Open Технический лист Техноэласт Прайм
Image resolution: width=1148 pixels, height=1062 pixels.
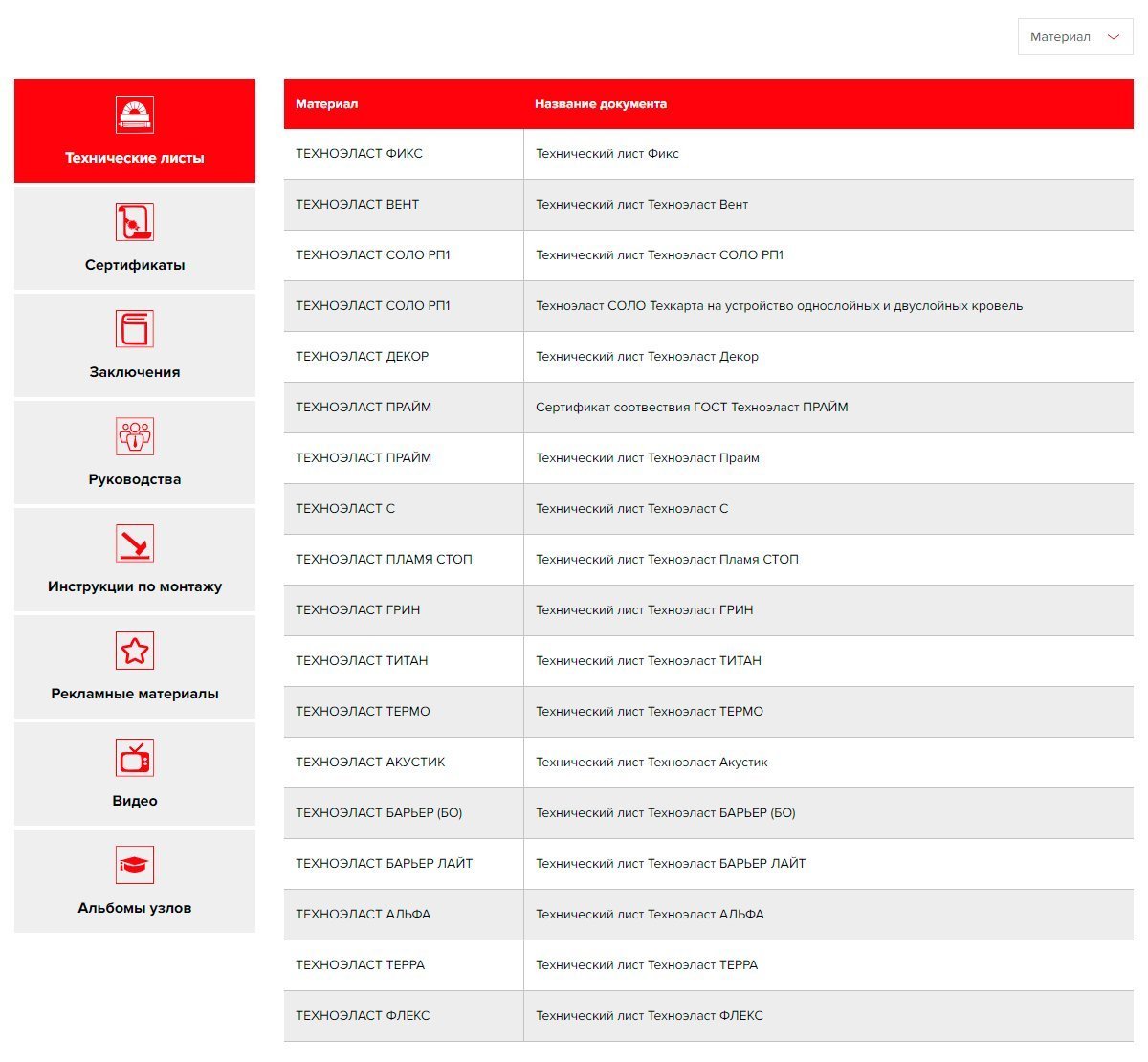[648, 458]
